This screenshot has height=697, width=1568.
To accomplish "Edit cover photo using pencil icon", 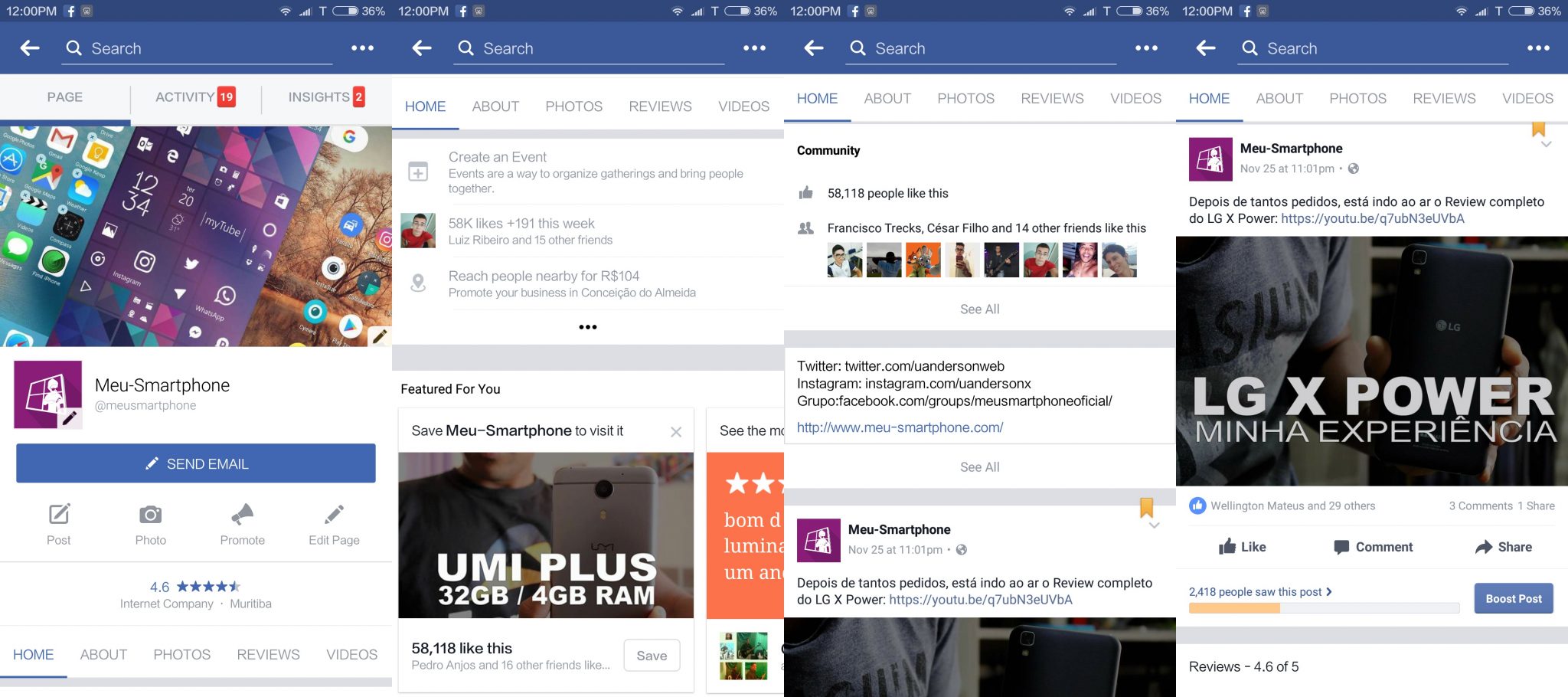I will [x=380, y=335].
